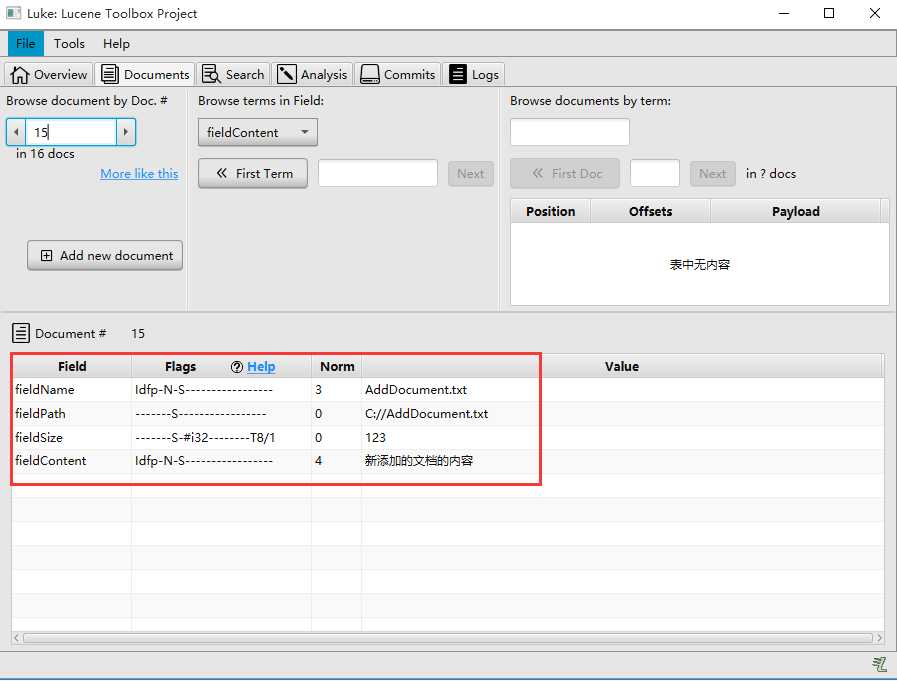Click the term text field beside First Term
The image size is (897, 681).
pos(378,173)
